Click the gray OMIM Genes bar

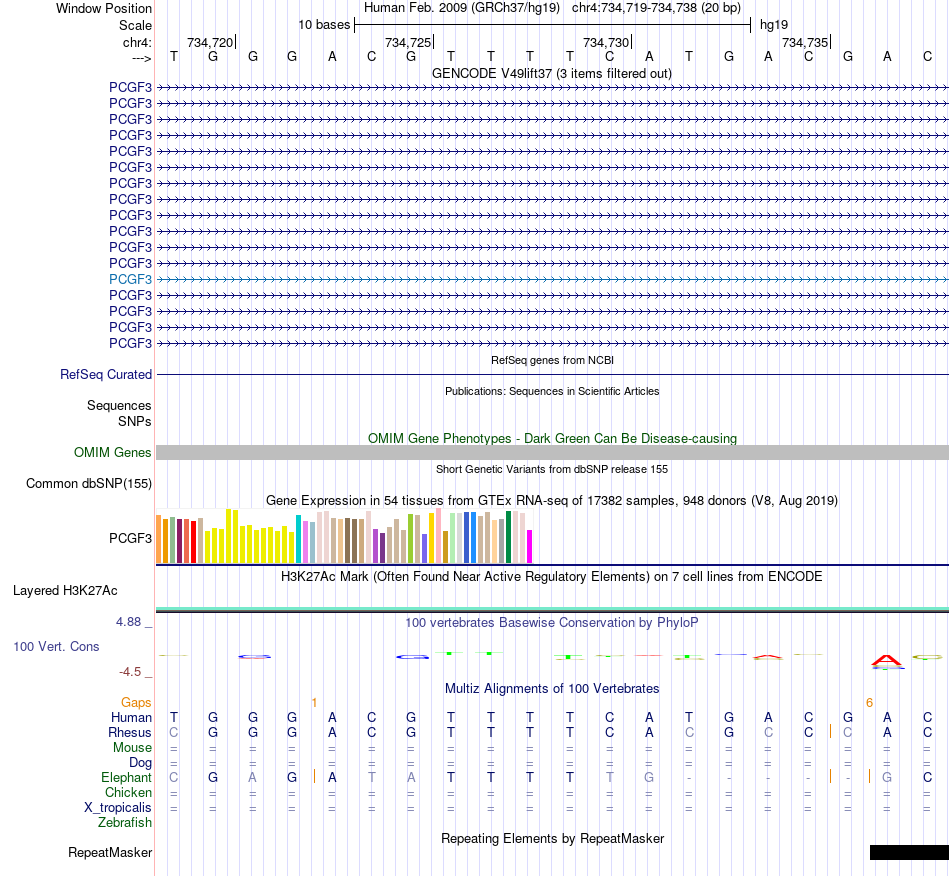pyautogui.click(x=552, y=453)
